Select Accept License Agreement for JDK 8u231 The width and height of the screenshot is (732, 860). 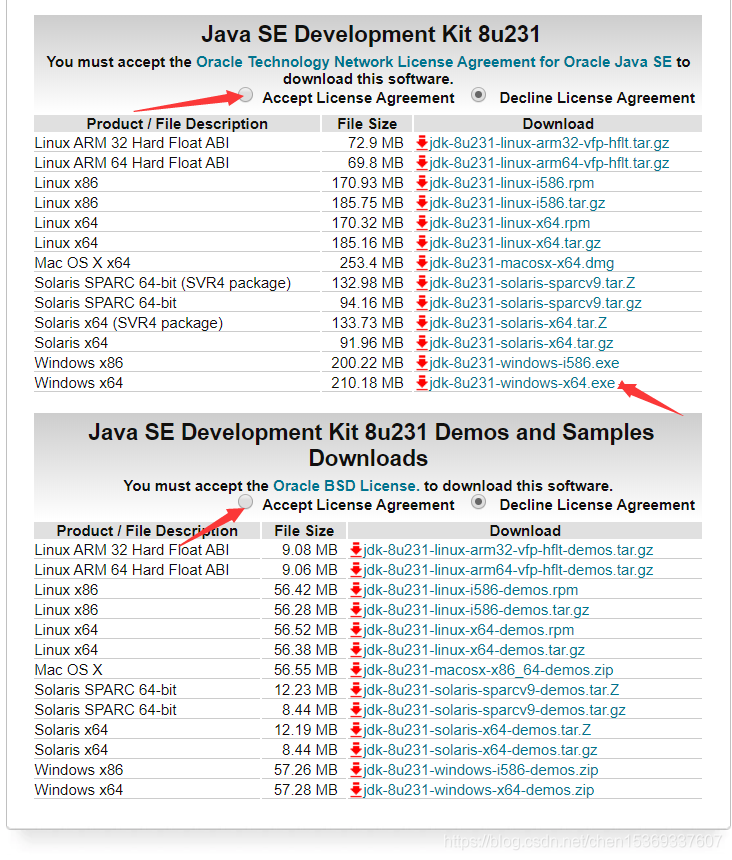246,95
